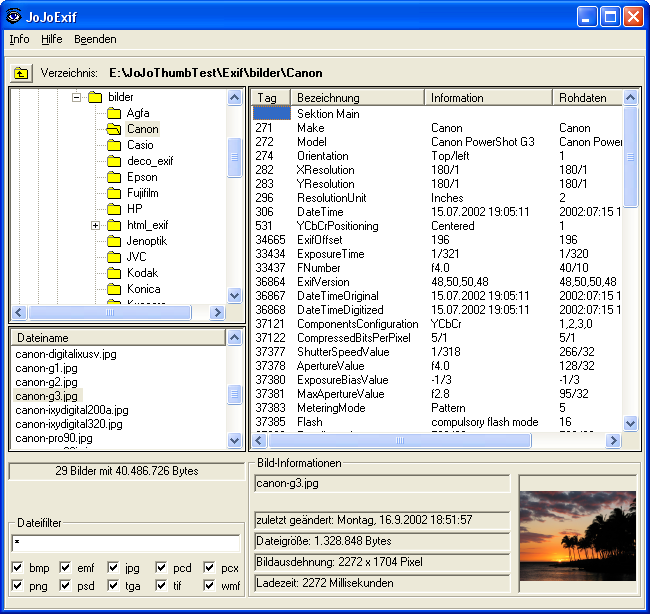Click the folder-up icon beside Verzeichnis
The height and width of the screenshot is (614, 650).
click(x=20, y=73)
